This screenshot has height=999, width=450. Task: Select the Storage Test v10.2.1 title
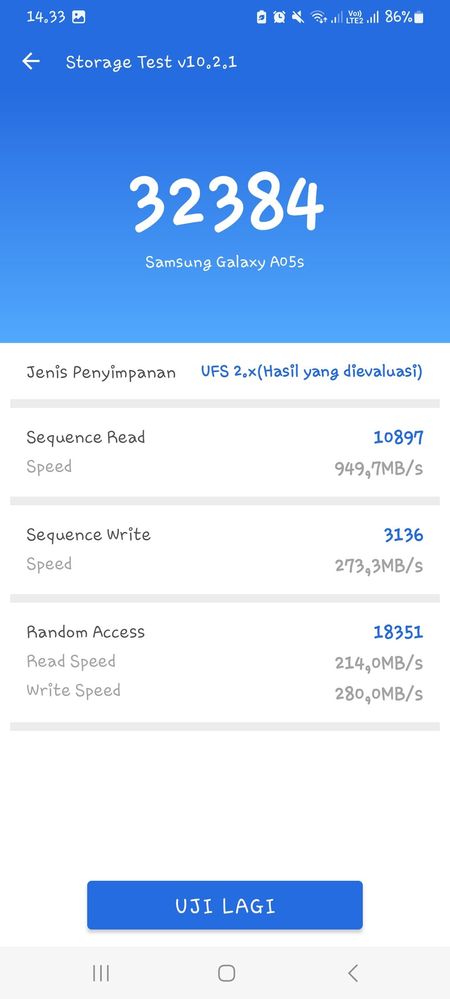152,62
